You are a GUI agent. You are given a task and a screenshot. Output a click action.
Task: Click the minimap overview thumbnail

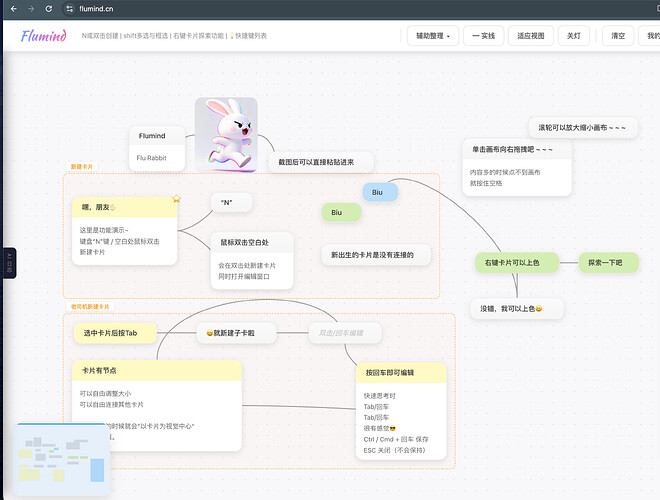pyautogui.click(x=62, y=459)
